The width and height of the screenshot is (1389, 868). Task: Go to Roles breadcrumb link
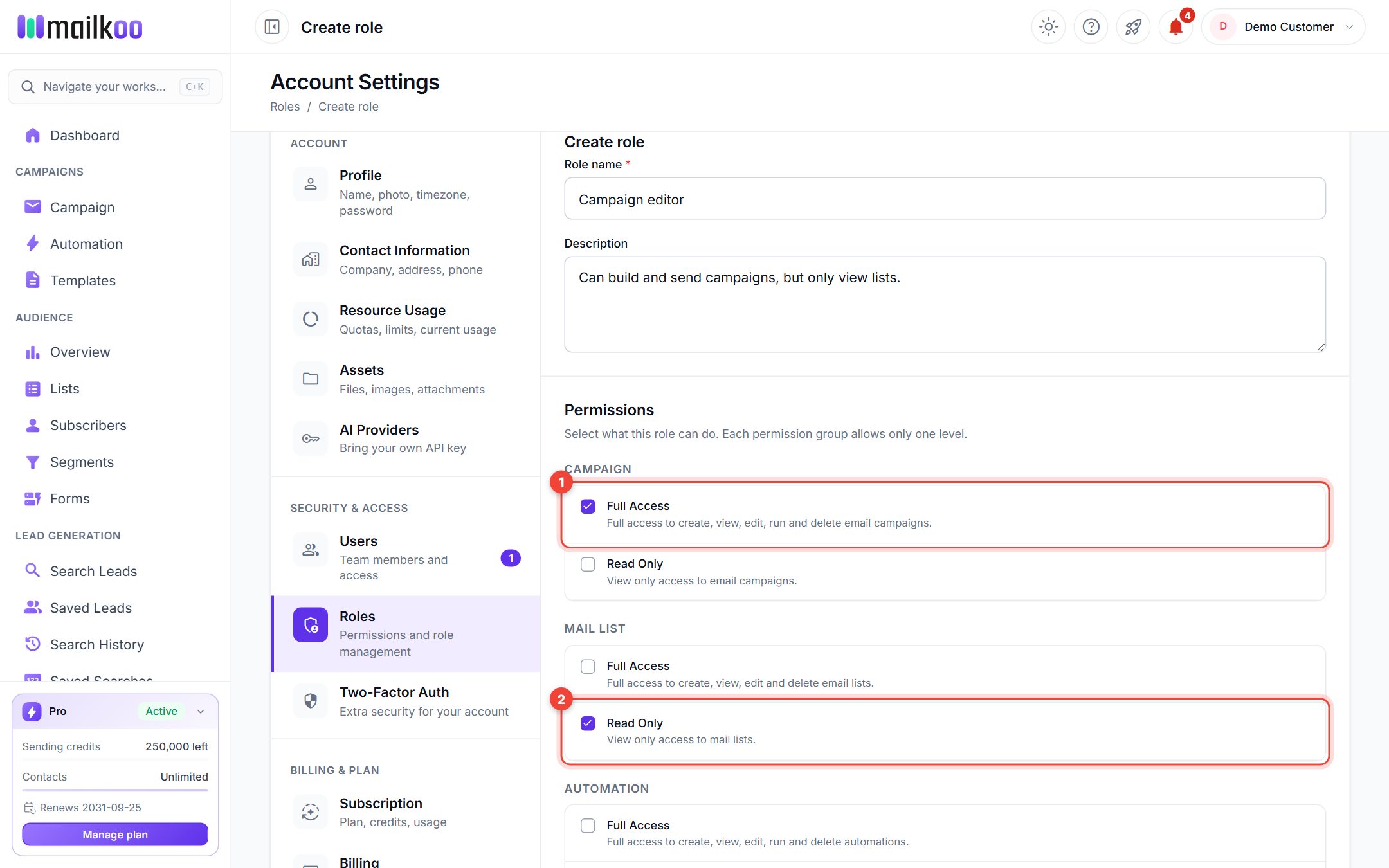click(285, 107)
